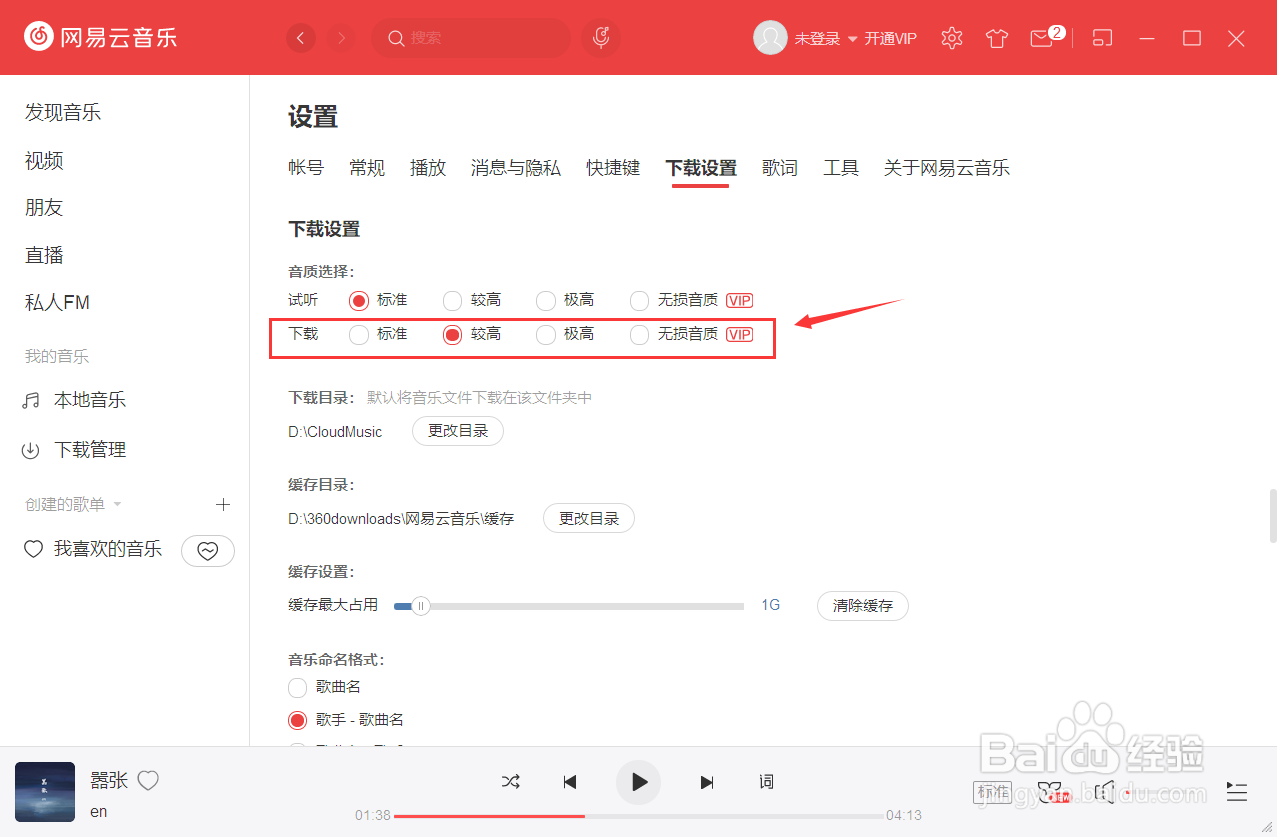1277x837 pixels.
Task: Go forward with the right arrow button
Action: pos(342,38)
